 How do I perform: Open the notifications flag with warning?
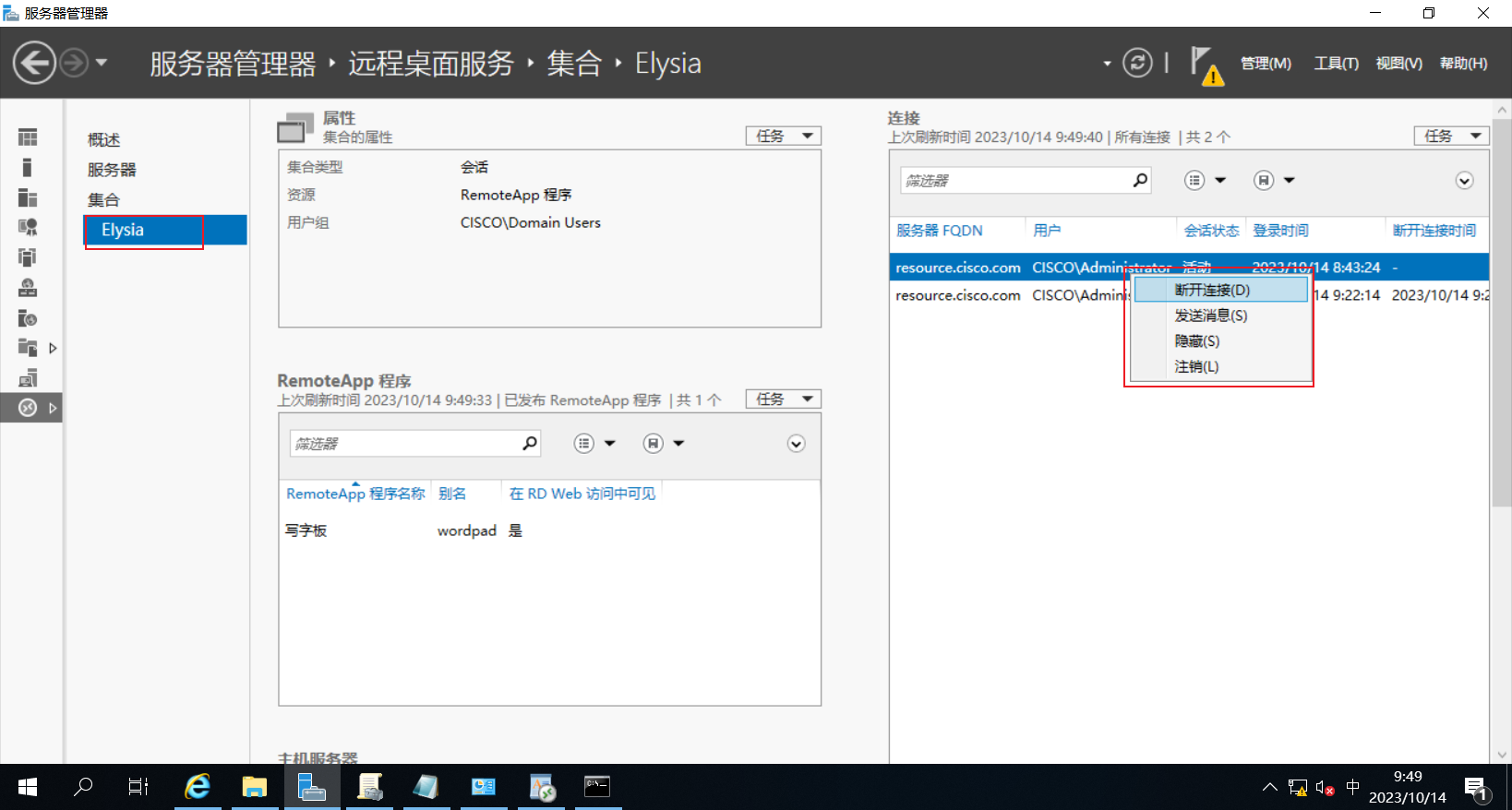tap(1206, 66)
